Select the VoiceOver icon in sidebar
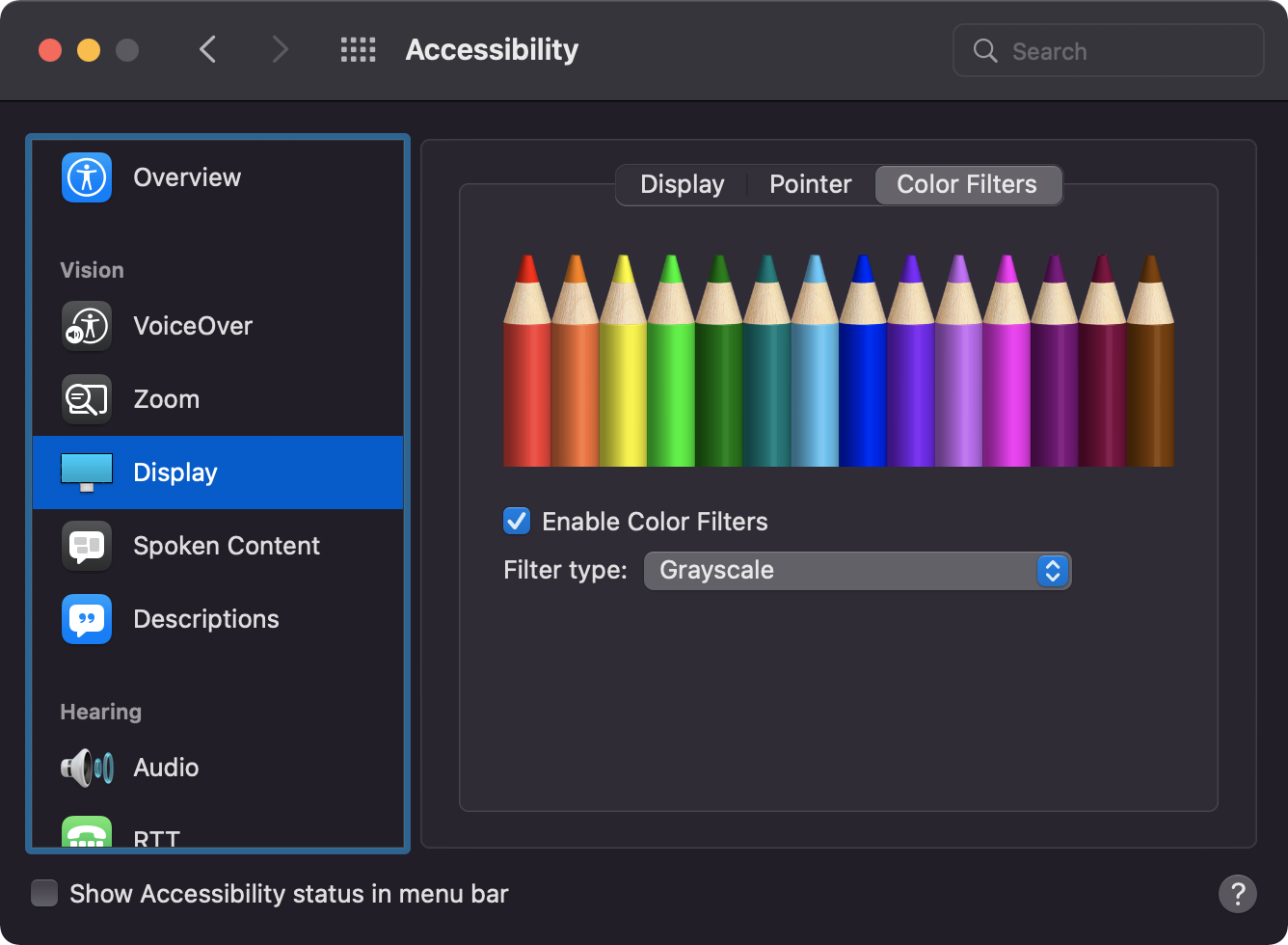 click(87, 326)
